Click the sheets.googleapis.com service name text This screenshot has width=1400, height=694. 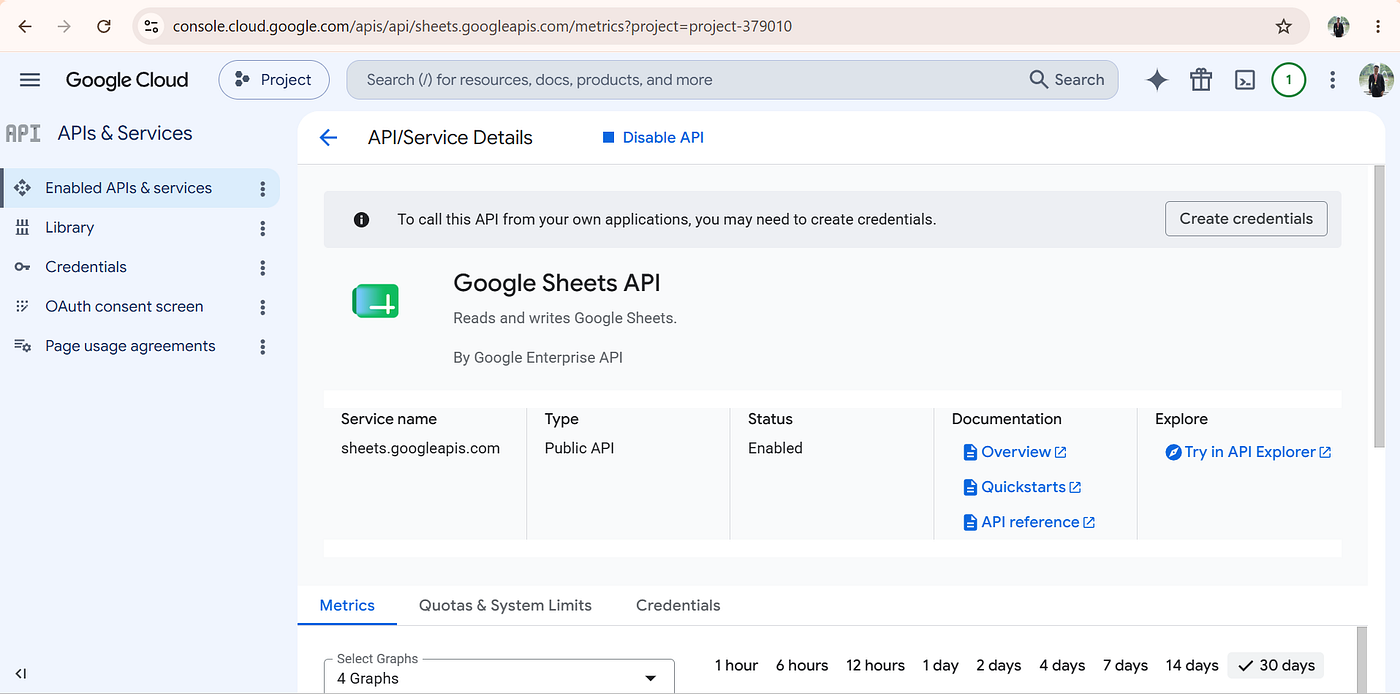420,448
